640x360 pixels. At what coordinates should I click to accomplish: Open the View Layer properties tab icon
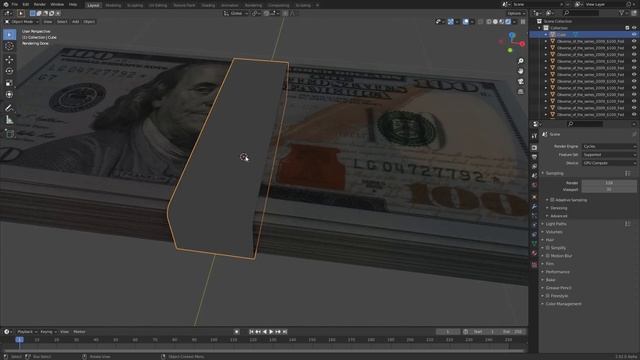pos(534,166)
